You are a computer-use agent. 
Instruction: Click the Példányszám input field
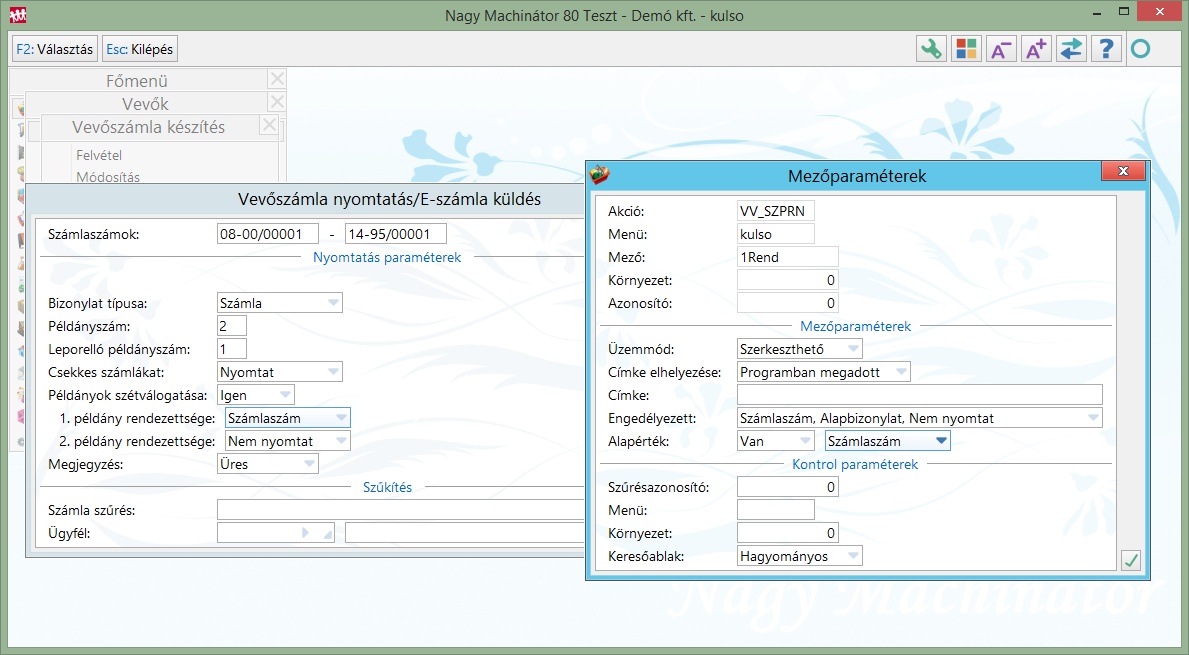click(231, 326)
